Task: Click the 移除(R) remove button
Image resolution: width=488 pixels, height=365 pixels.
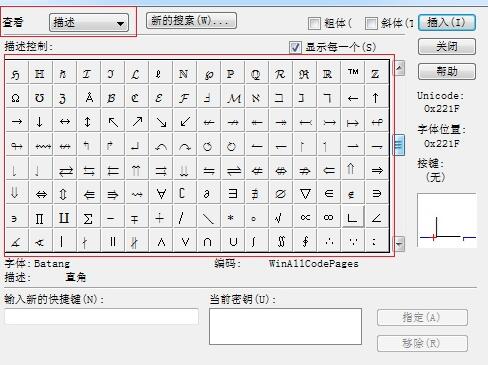Action: (422, 343)
